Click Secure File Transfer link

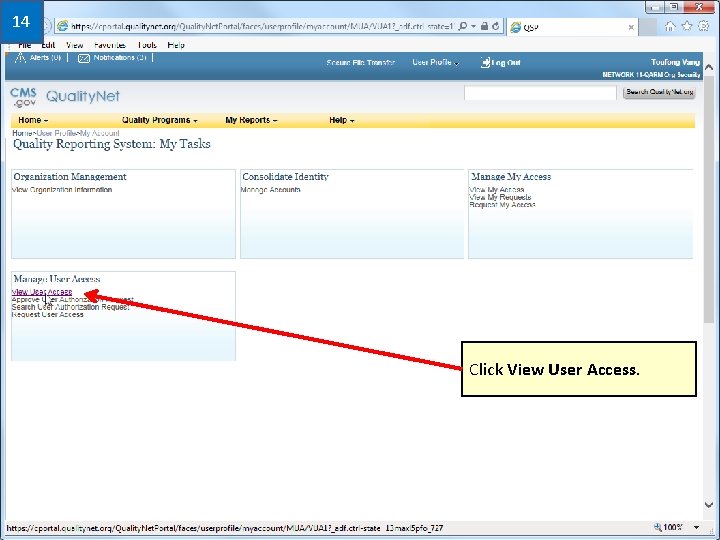coord(360,62)
